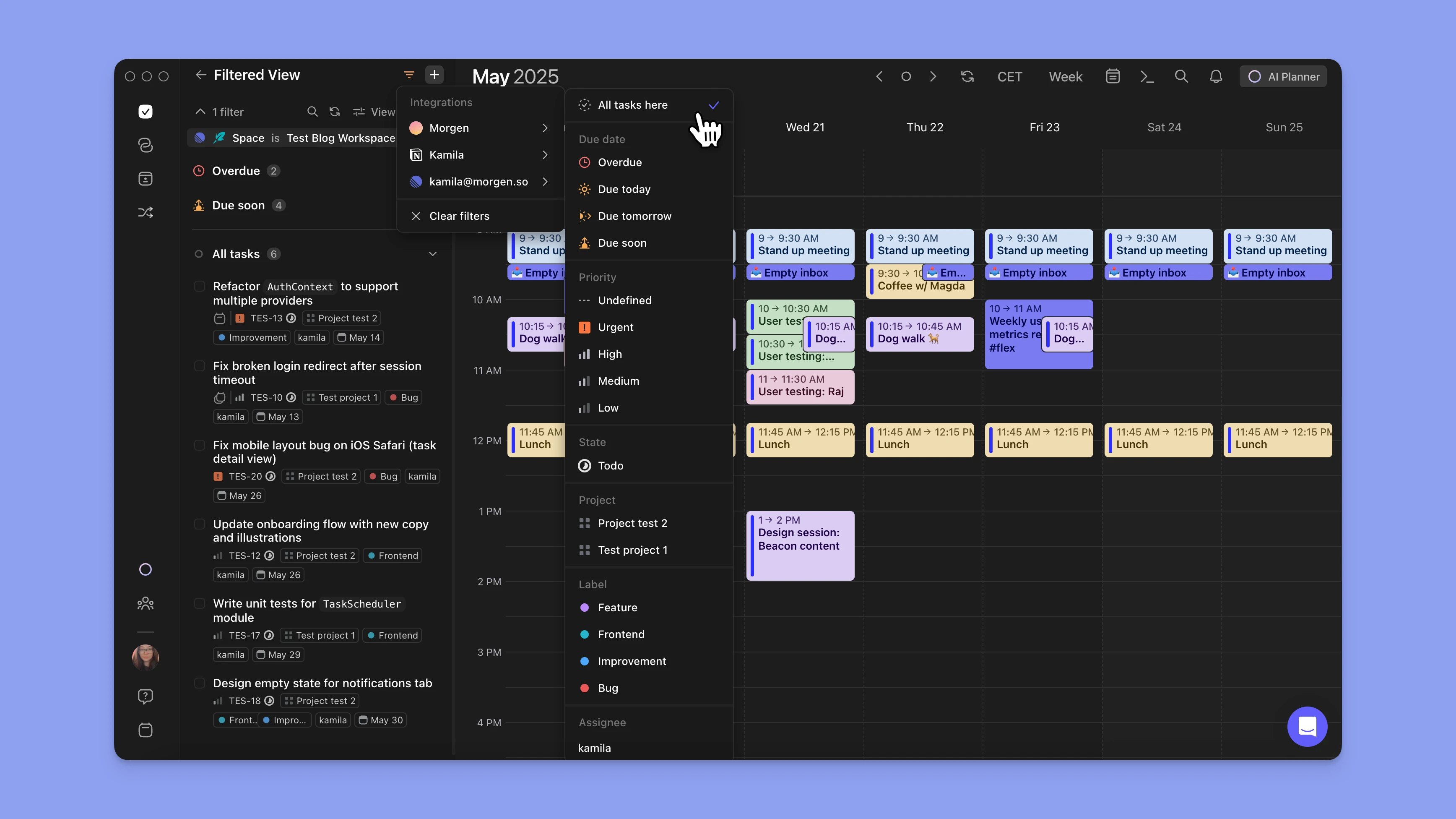Viewport: 1456px width, 819px height.
Task: Click the filter icon in Filtered View header
Action: tap(409, 75)
